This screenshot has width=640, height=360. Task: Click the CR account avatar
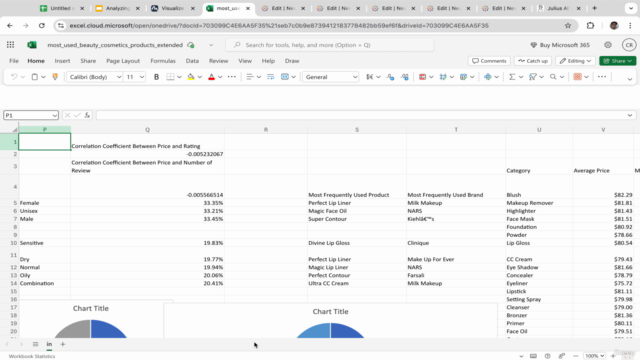tap(629, 45)
